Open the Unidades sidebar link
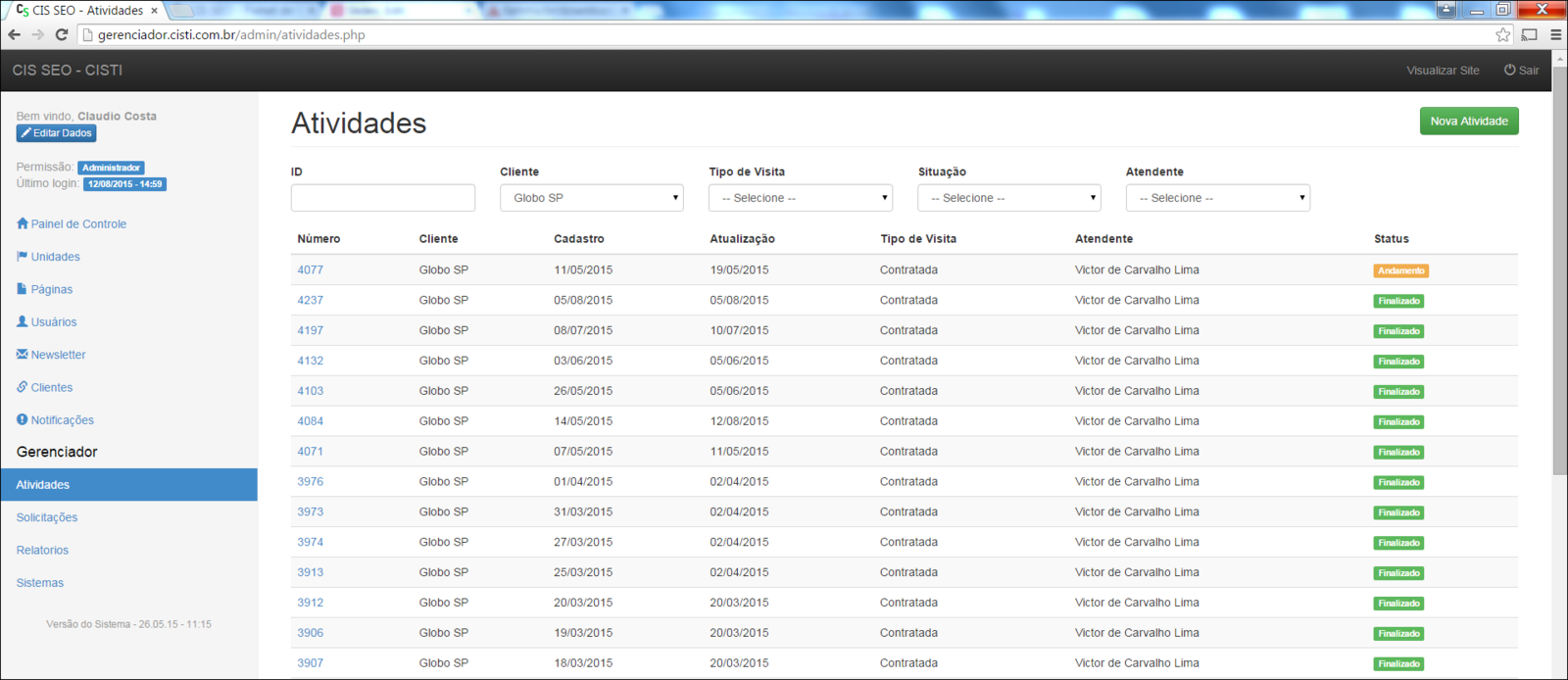This screenshot has width=1568, height=680. tap(56, 257)
